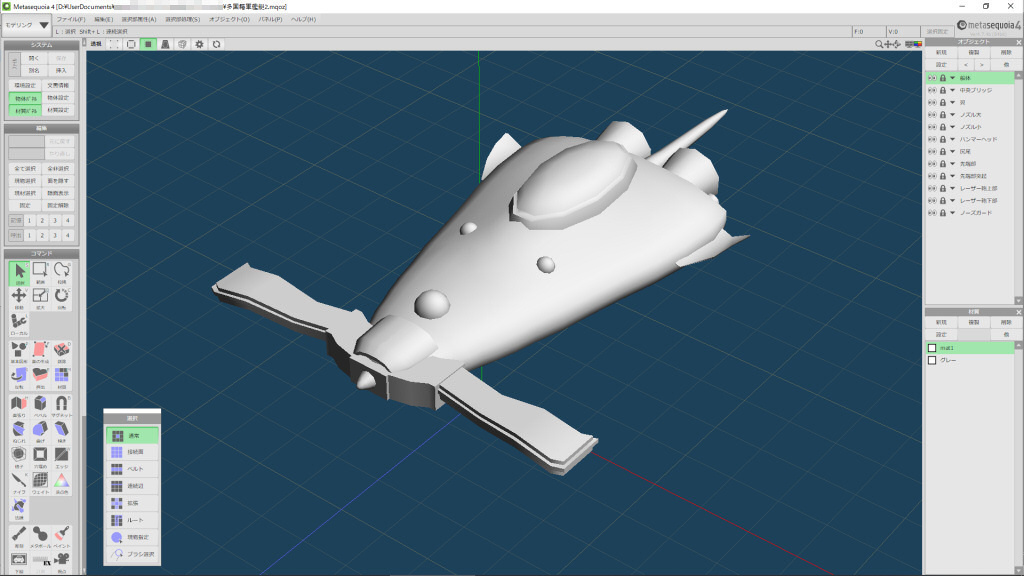Open the モデリング mode dropdown

(x=27, y=25)
